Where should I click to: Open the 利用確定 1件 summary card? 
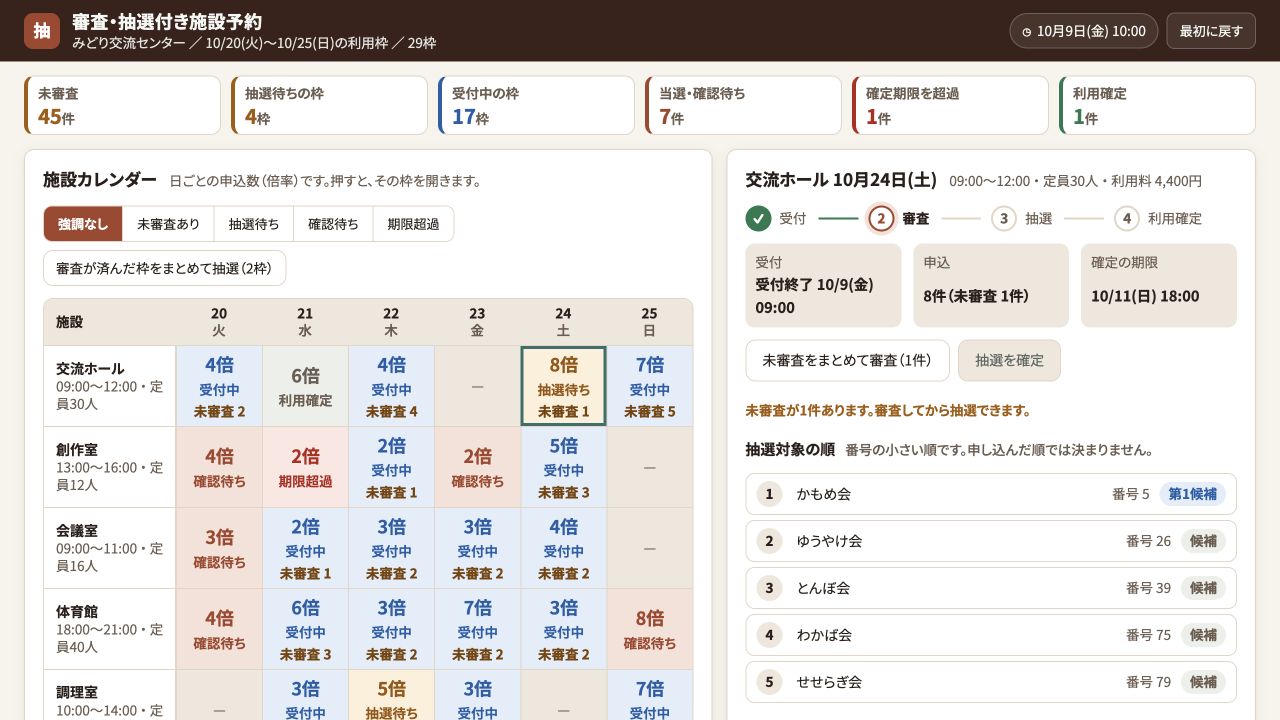click(1157, 105)
